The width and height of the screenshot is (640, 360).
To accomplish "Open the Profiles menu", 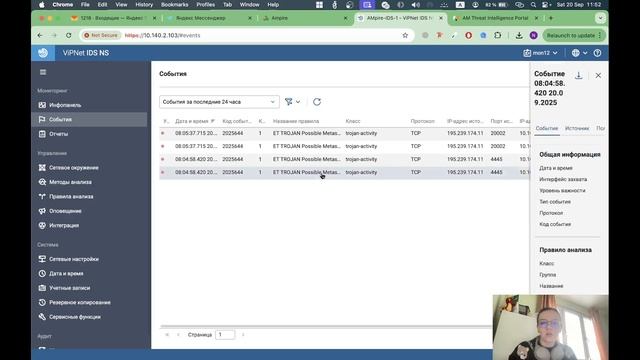I will [205, 5].
